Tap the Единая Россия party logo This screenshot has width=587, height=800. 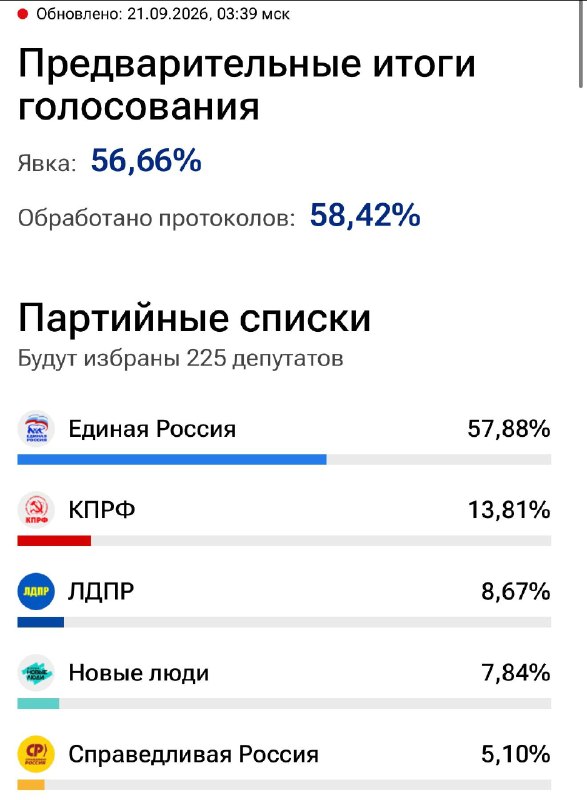[x=36, y=429]
